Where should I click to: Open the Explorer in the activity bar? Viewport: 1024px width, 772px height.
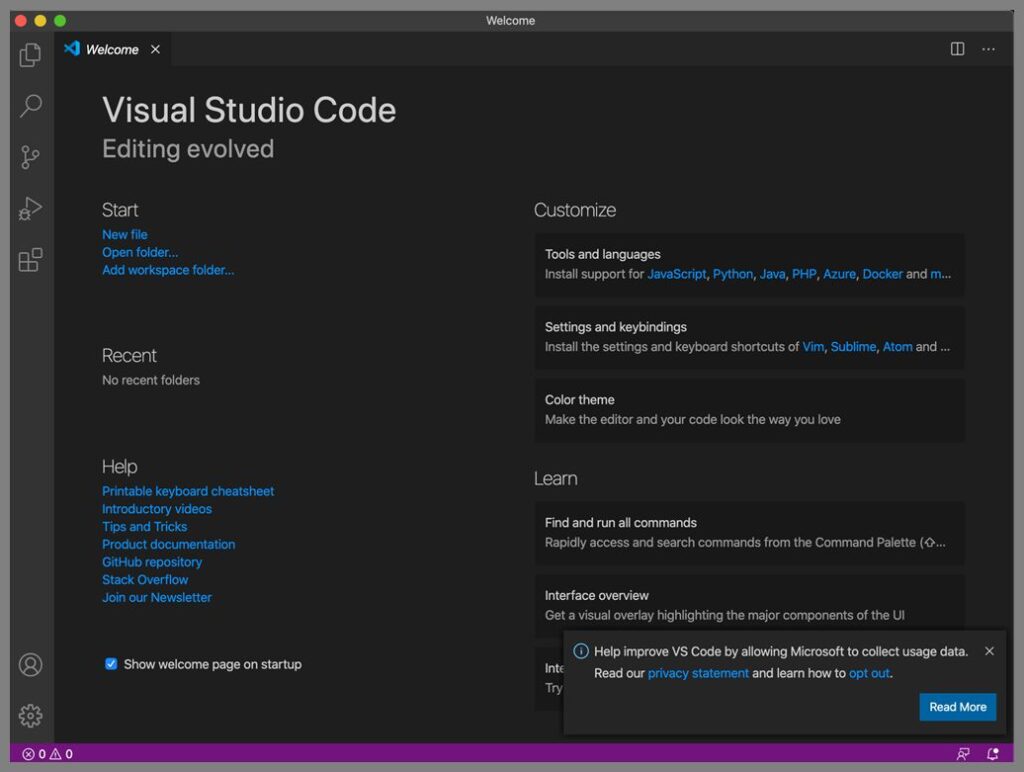point(30,55)
